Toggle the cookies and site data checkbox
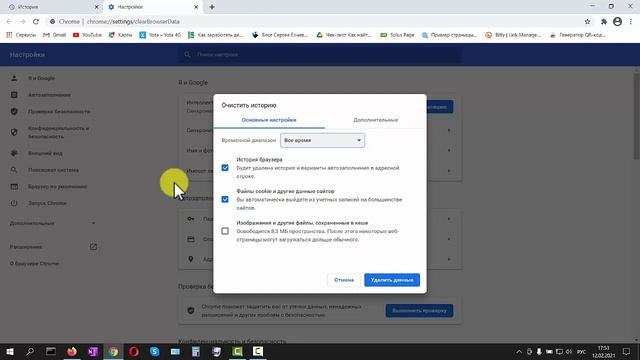 (x=225, y=199)
